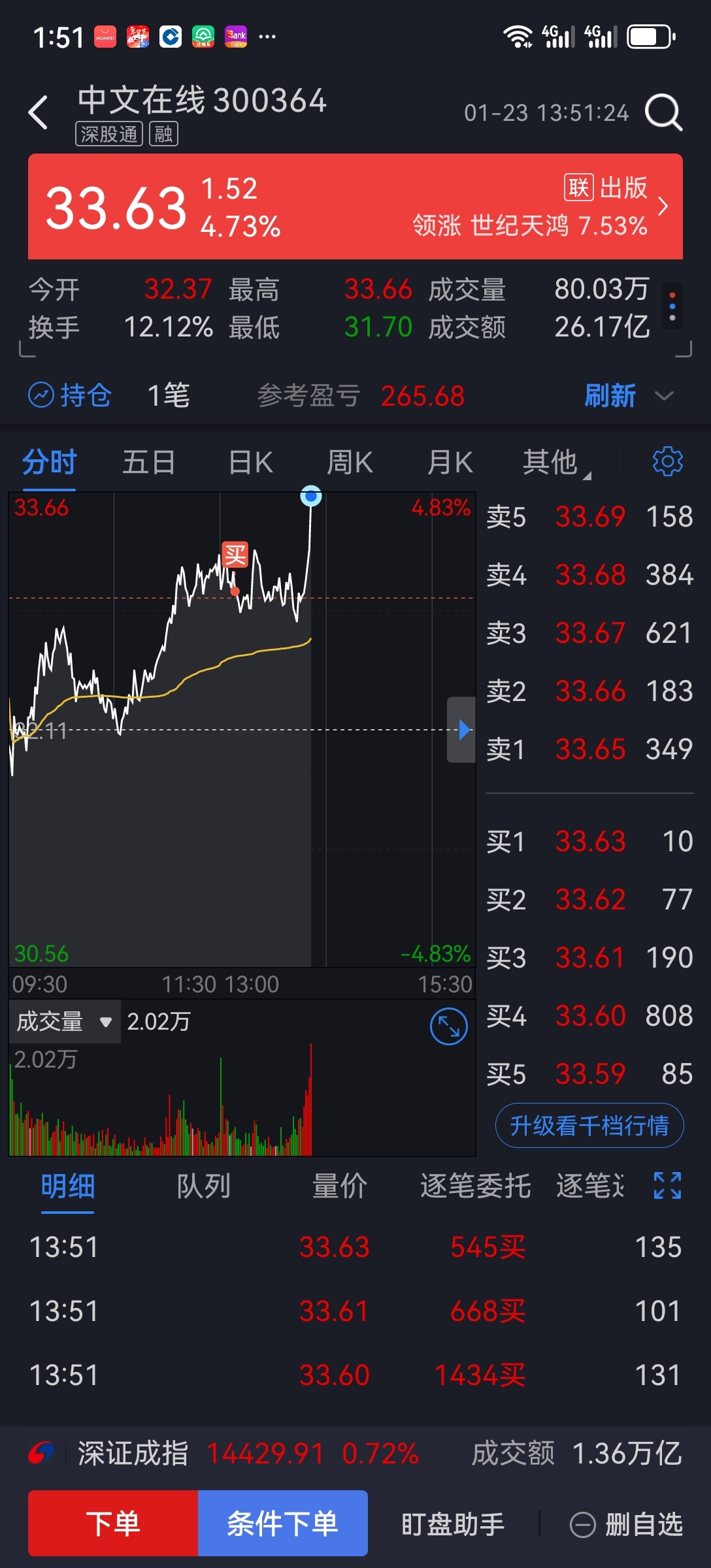Tap the 中文在线 300364 stock title
The height and width of the screenshot is (1568, 711).
202,101
